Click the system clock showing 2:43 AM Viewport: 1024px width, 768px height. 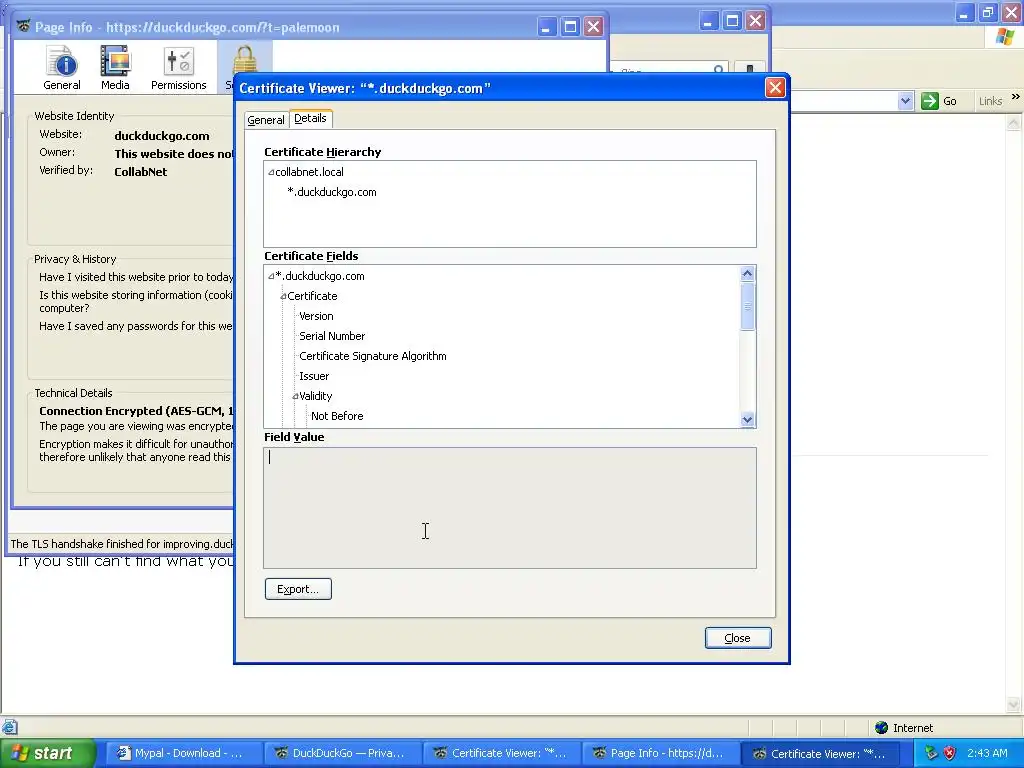click(x=987, y=753)
